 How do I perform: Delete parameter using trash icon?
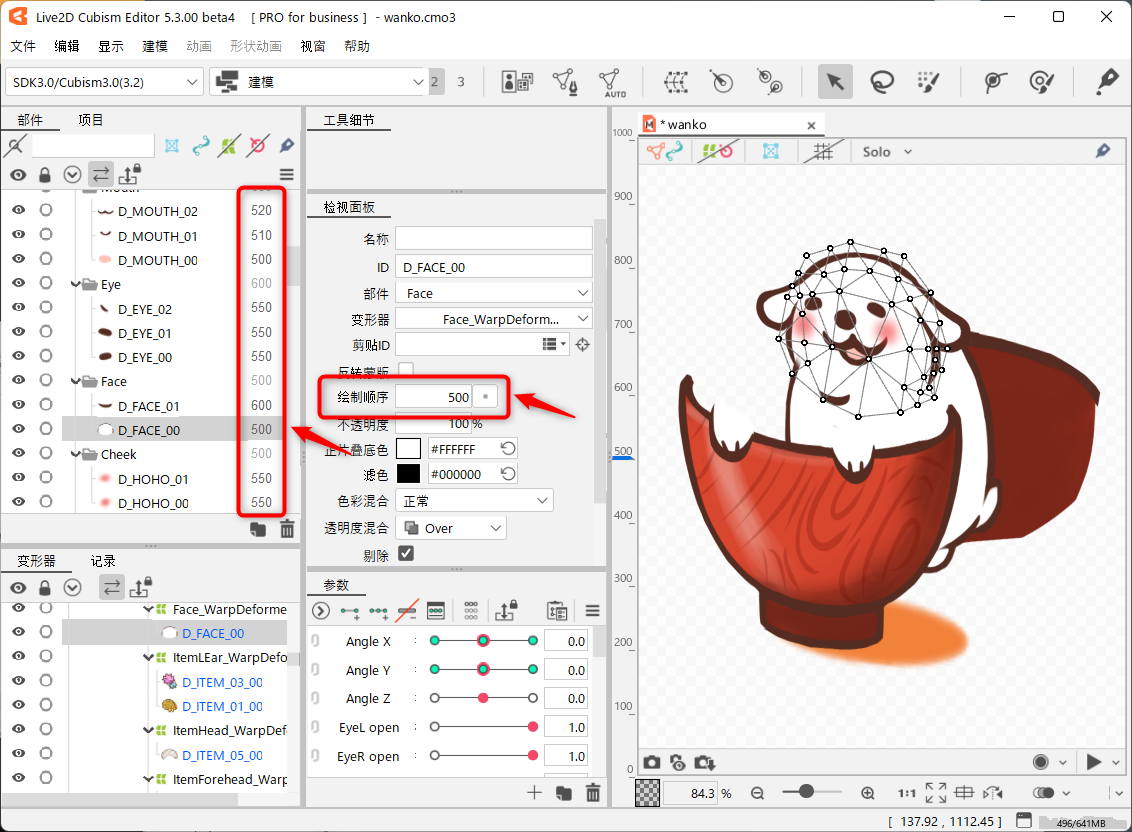tap(593, 792)
